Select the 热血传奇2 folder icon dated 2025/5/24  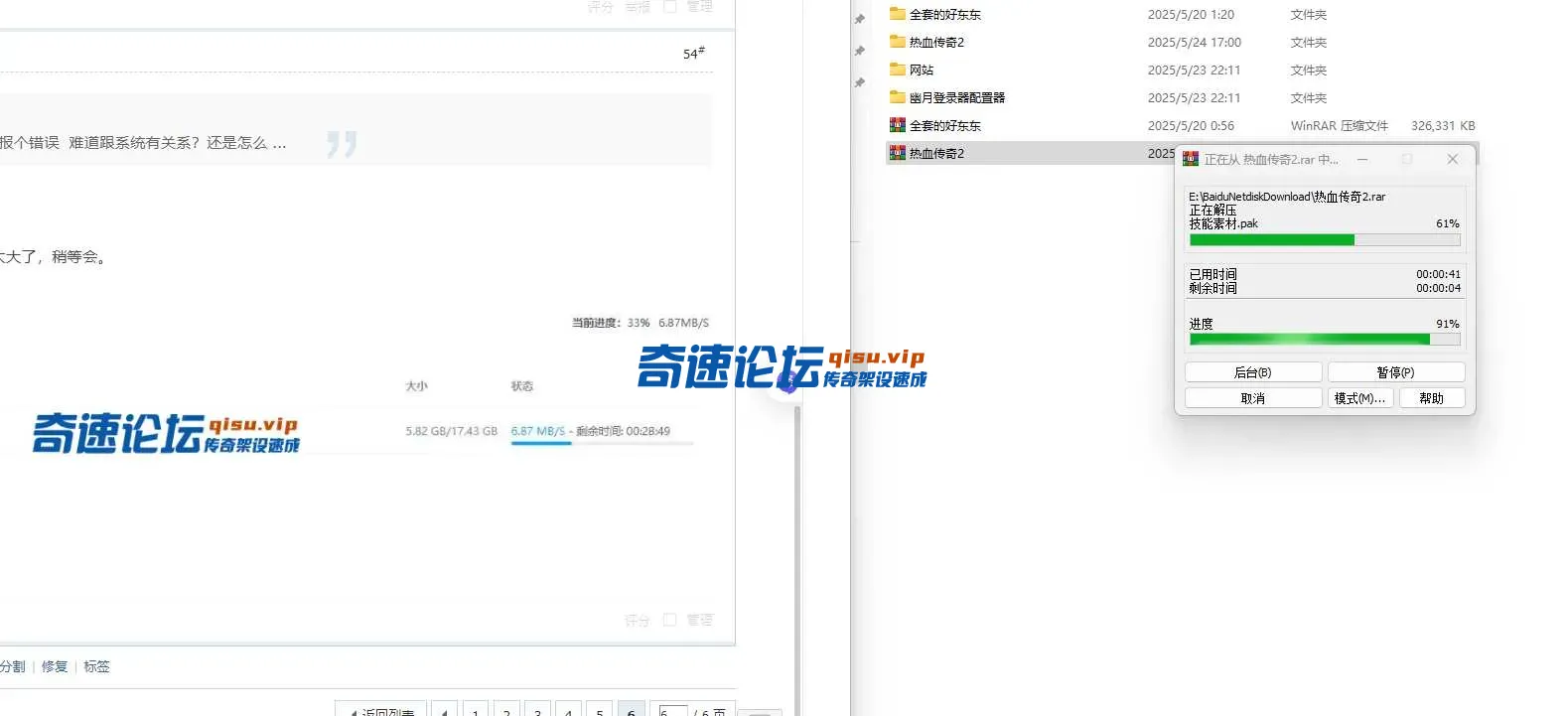[x=897, y=42]
